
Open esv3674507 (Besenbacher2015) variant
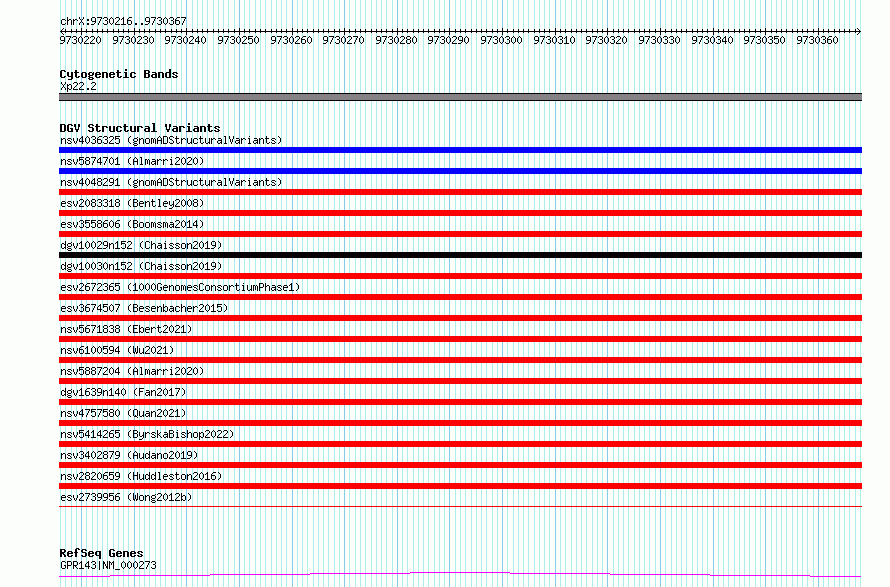tap(144, 308)
